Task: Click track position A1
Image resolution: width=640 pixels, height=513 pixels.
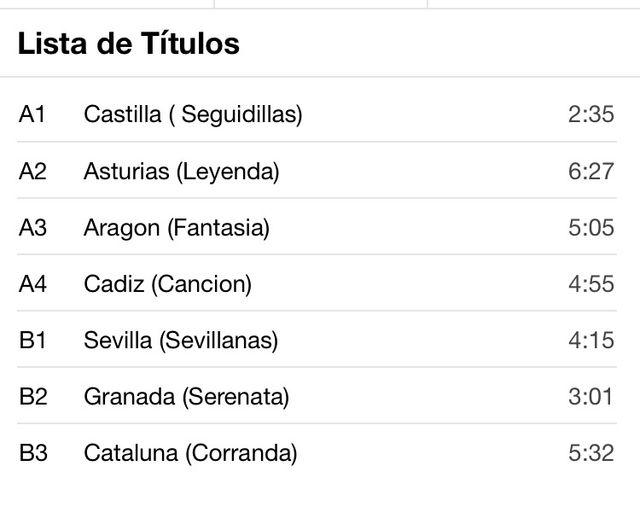Action: (x=33, y=115)
